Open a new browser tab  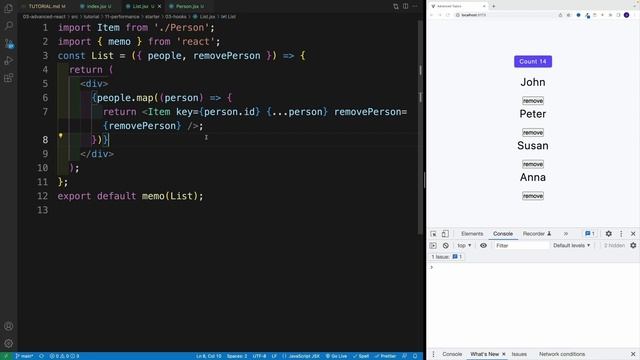tap(493, 6)
